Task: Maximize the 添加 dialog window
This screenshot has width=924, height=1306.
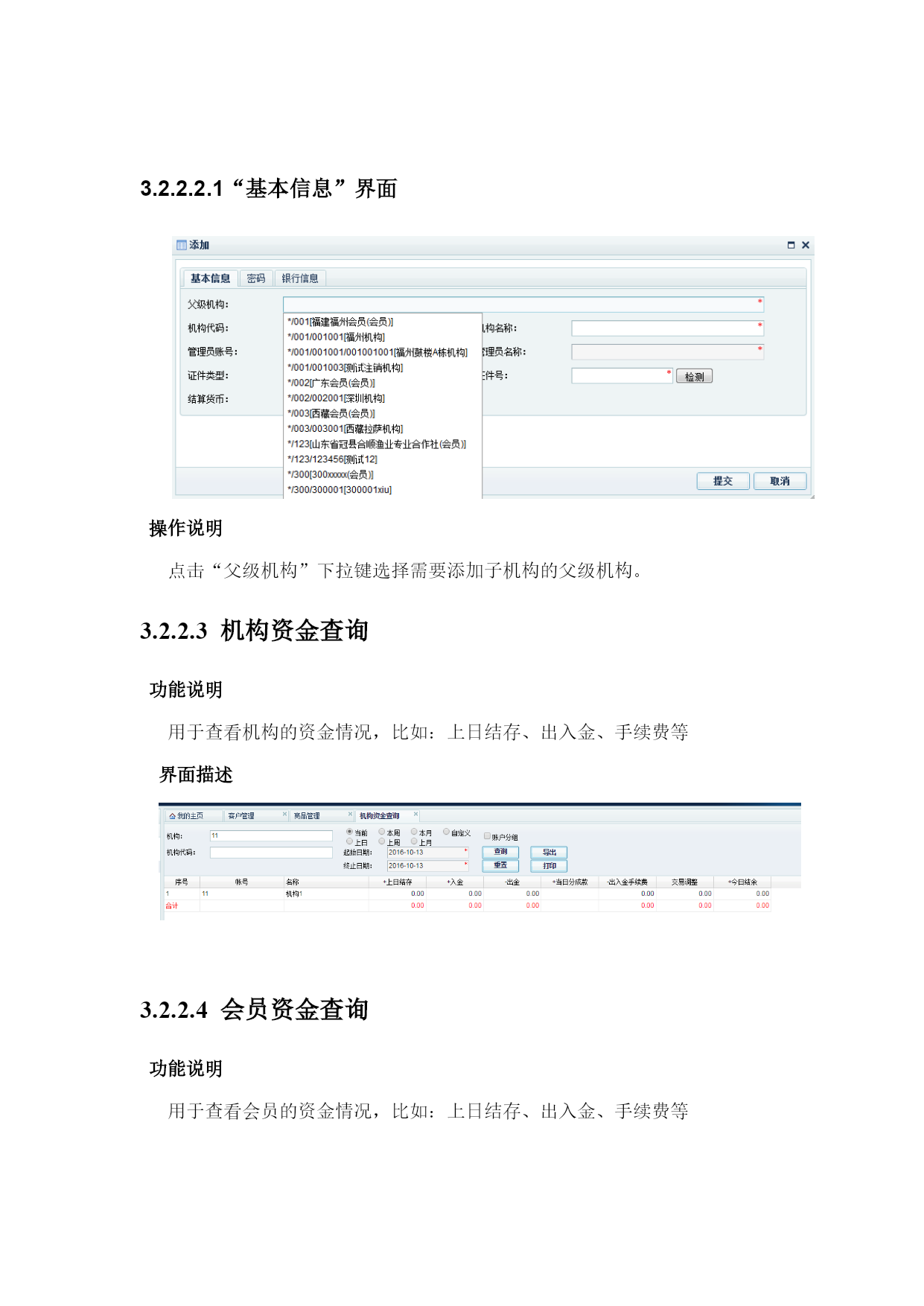Action: (791, 245)
